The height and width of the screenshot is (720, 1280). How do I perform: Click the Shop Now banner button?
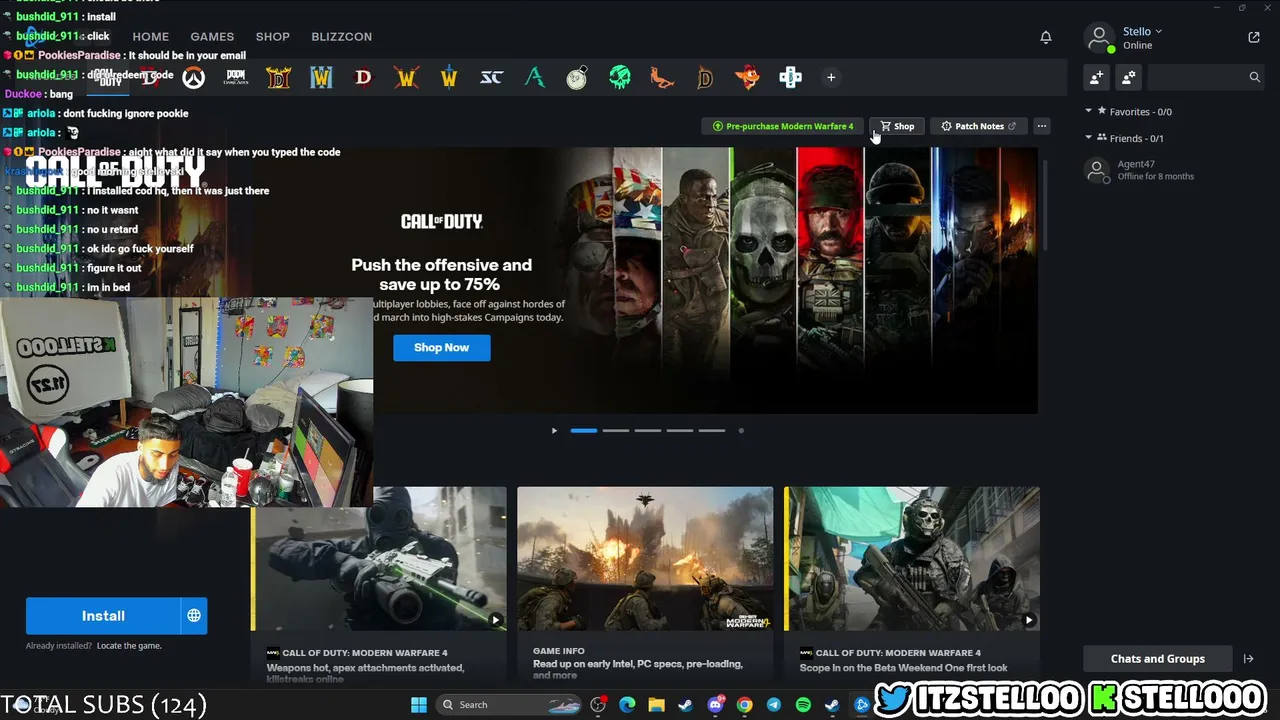point(442,347)
